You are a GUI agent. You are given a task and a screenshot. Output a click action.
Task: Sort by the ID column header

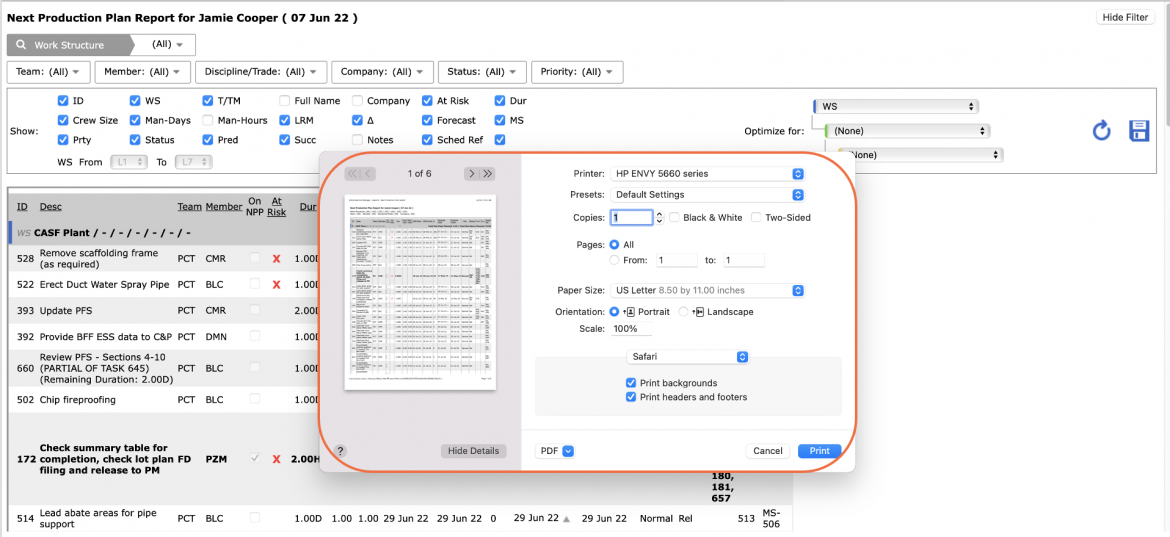coord(22,206)
